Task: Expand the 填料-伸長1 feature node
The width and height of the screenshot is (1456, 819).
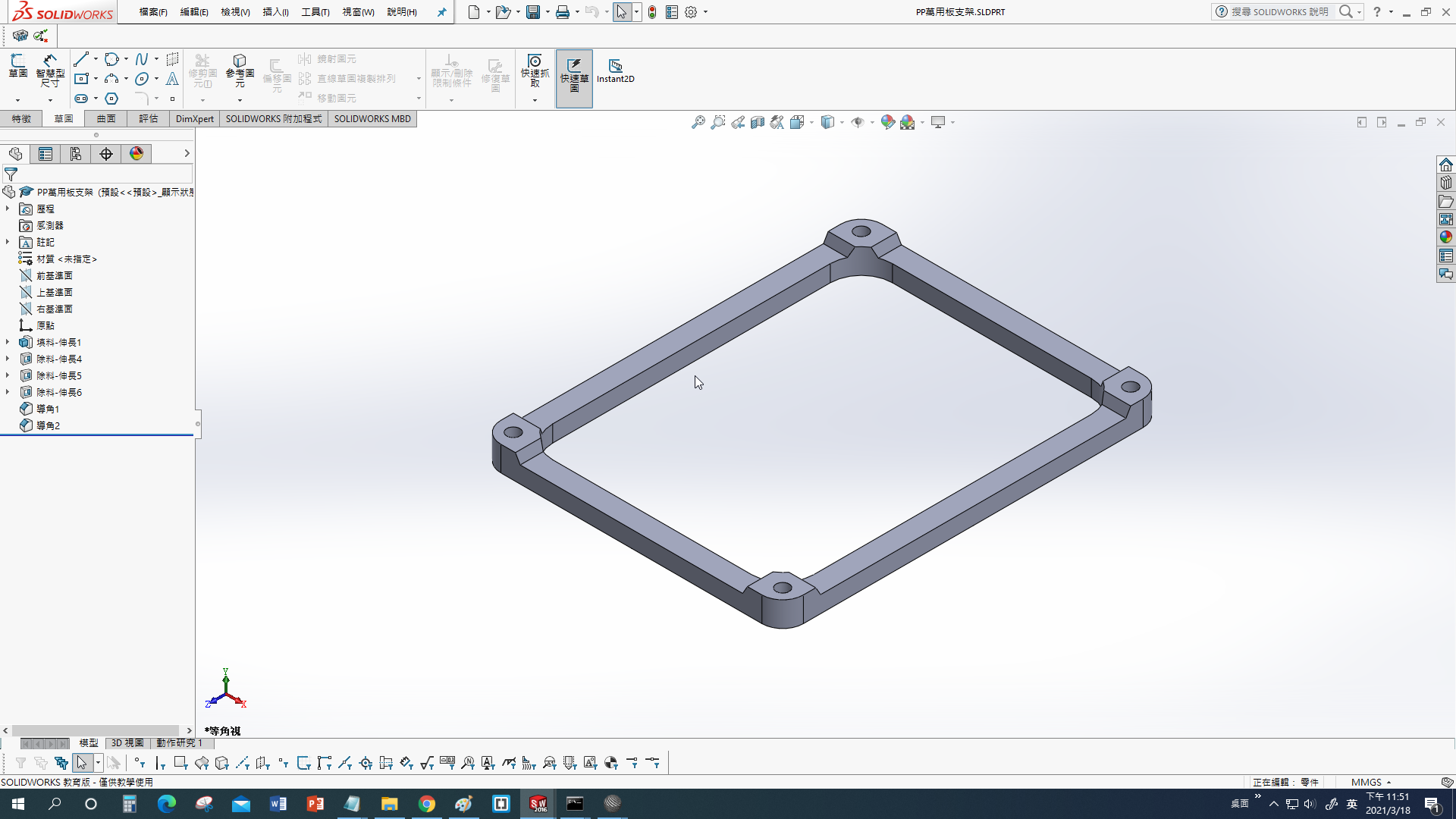Action: 8,343
